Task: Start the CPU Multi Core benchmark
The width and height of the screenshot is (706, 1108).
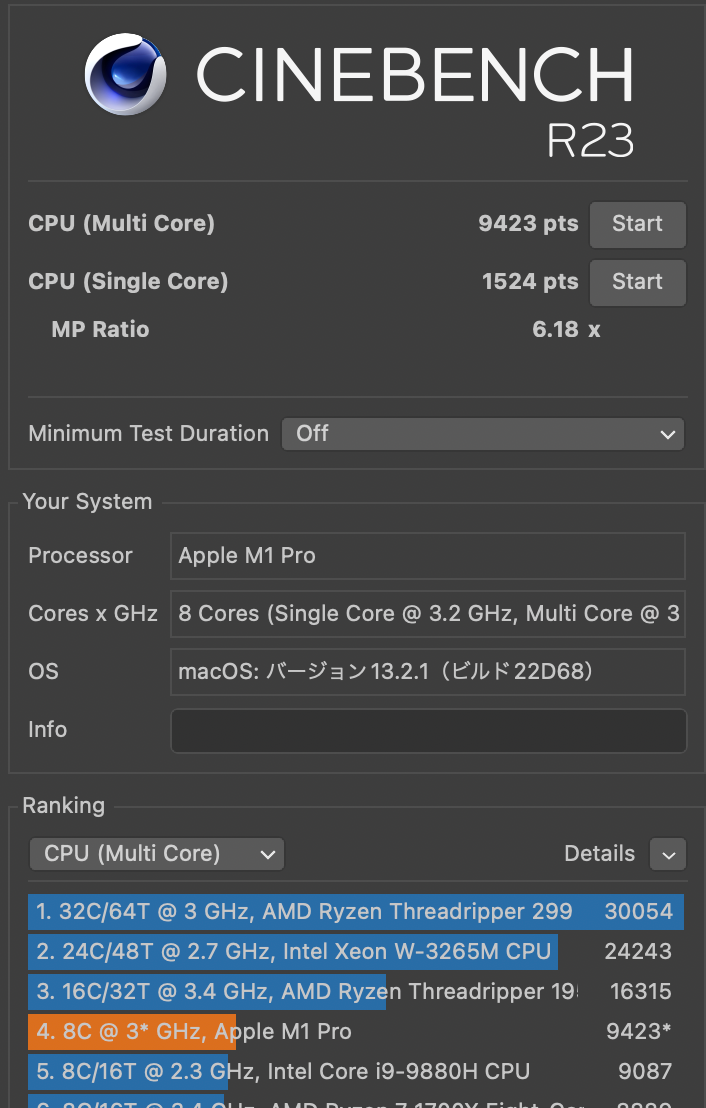Action: [x=637, y=224]
